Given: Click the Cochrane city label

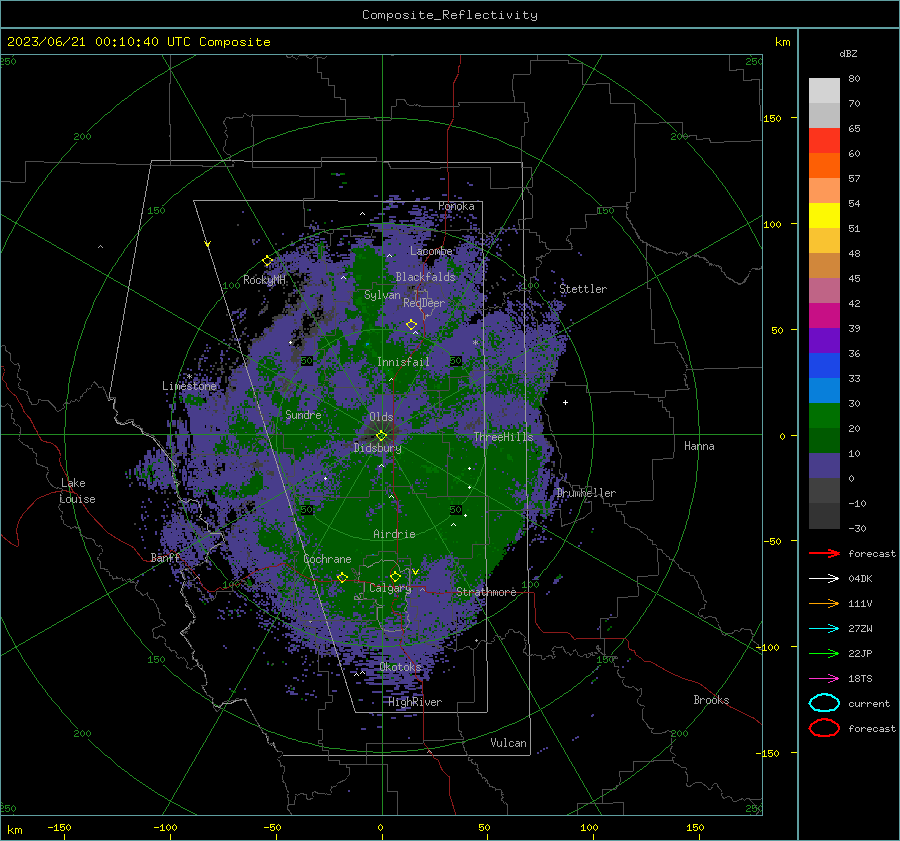Looking at the screenshot, I should click(327, 559).
